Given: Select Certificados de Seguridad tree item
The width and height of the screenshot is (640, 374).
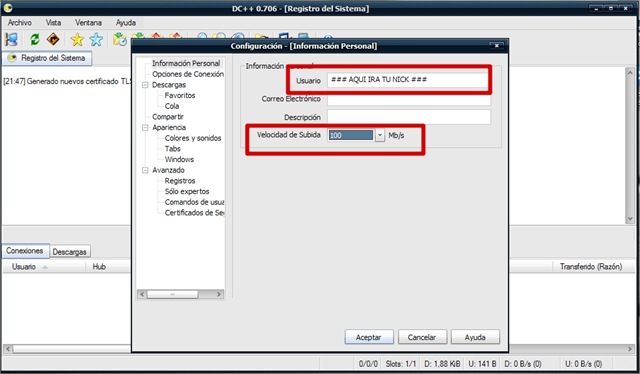Looking at the screenshot, I should pyautogui.click(x=194, y=212).
